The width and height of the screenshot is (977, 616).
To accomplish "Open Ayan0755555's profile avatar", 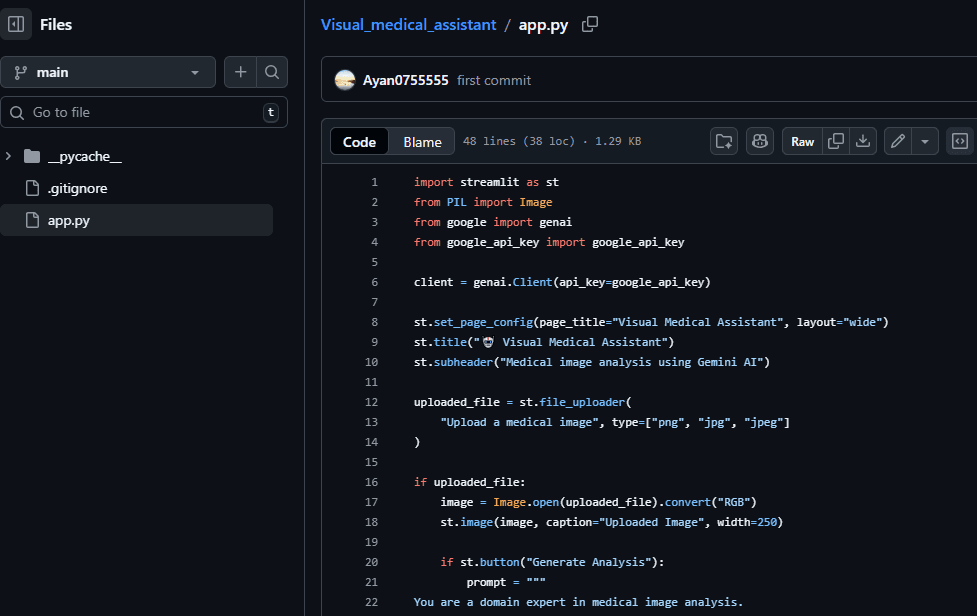I will 345,79.
